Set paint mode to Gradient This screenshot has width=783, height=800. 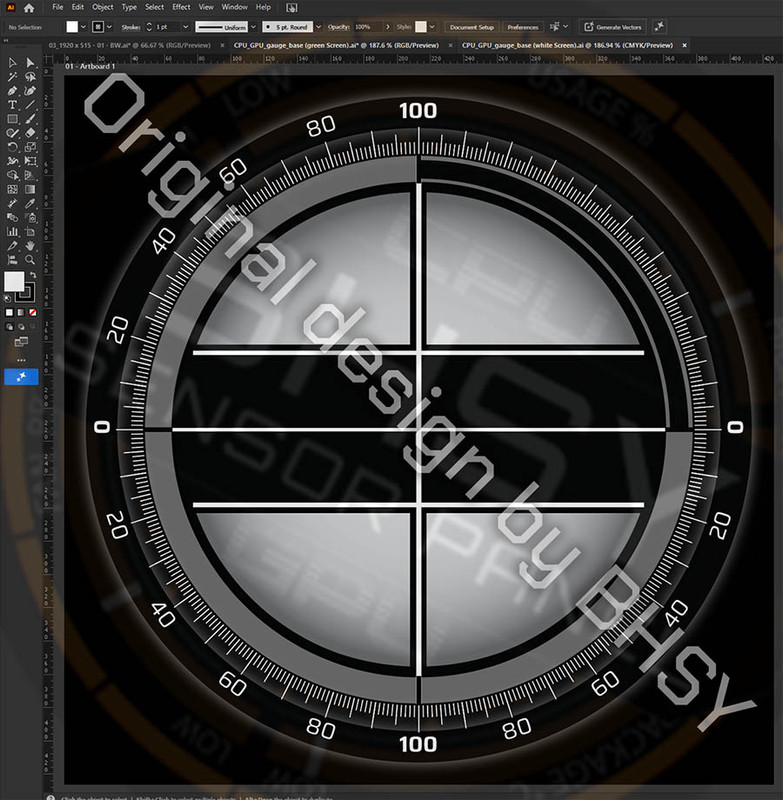[x=21, y=312]
